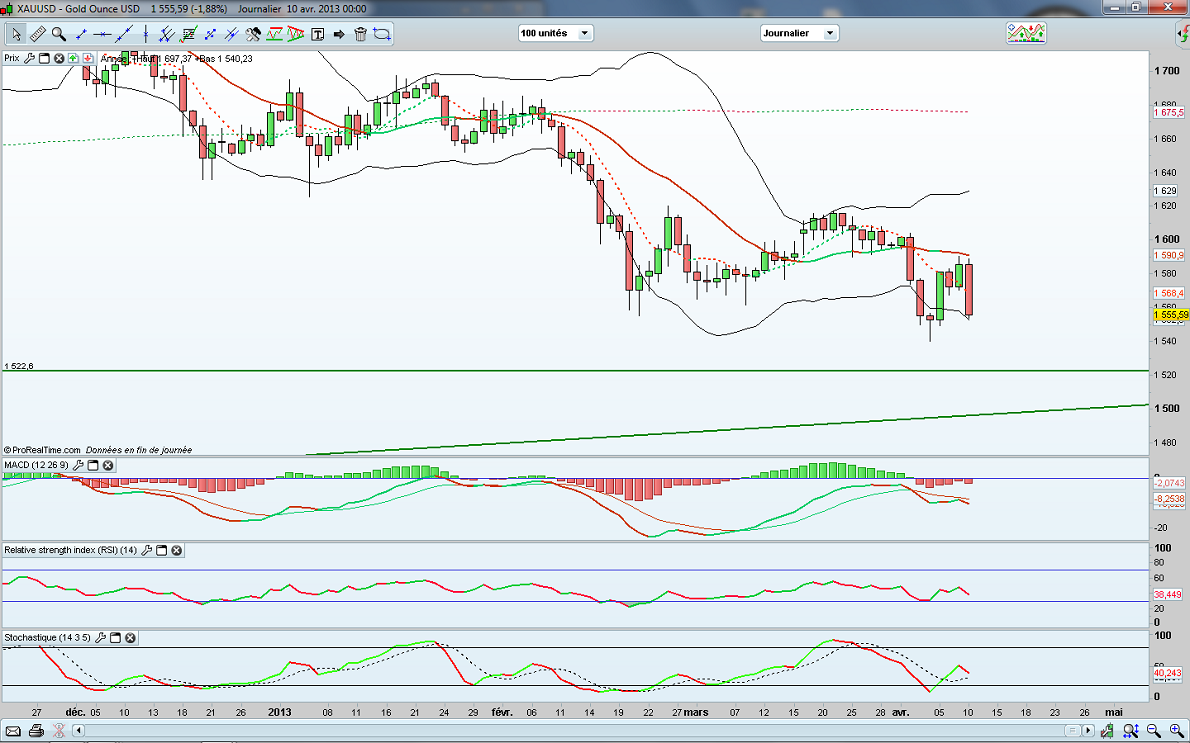Open the indicators chart icon at top right

[1026, 33]
